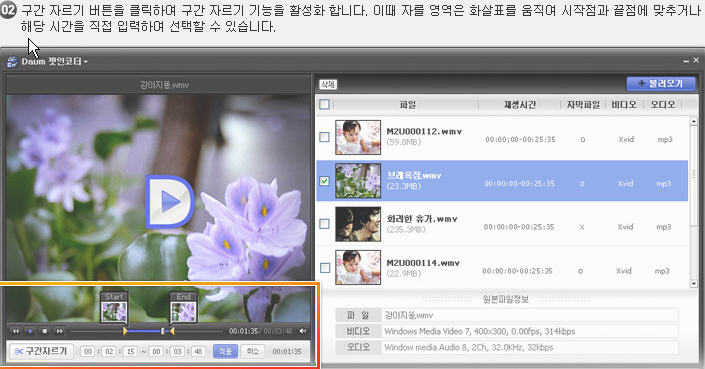
Task: Close the PotEncoder window
Action: point(696,60)
